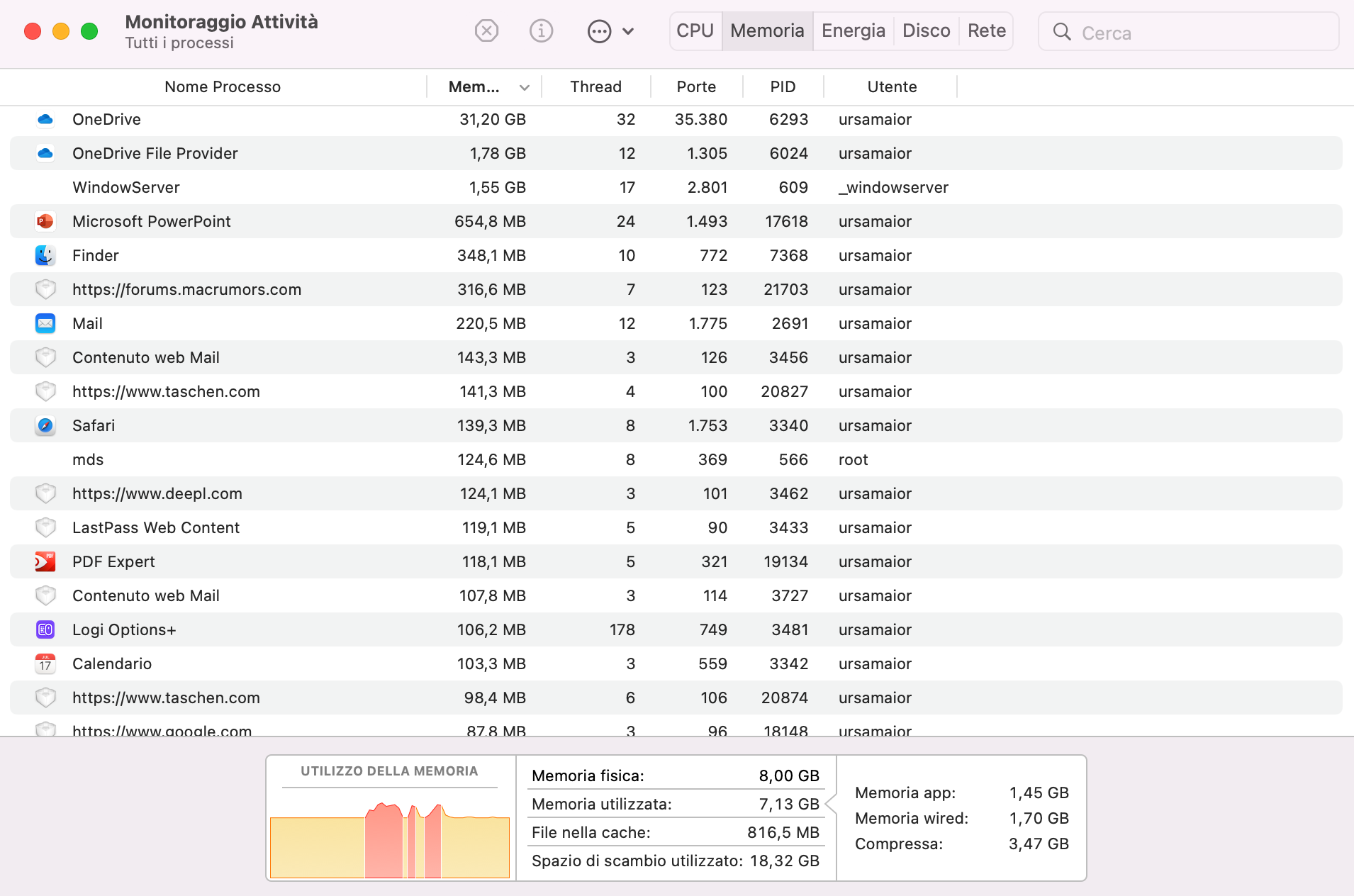Sort by Nome Processo column header

(x=223, y=86)
